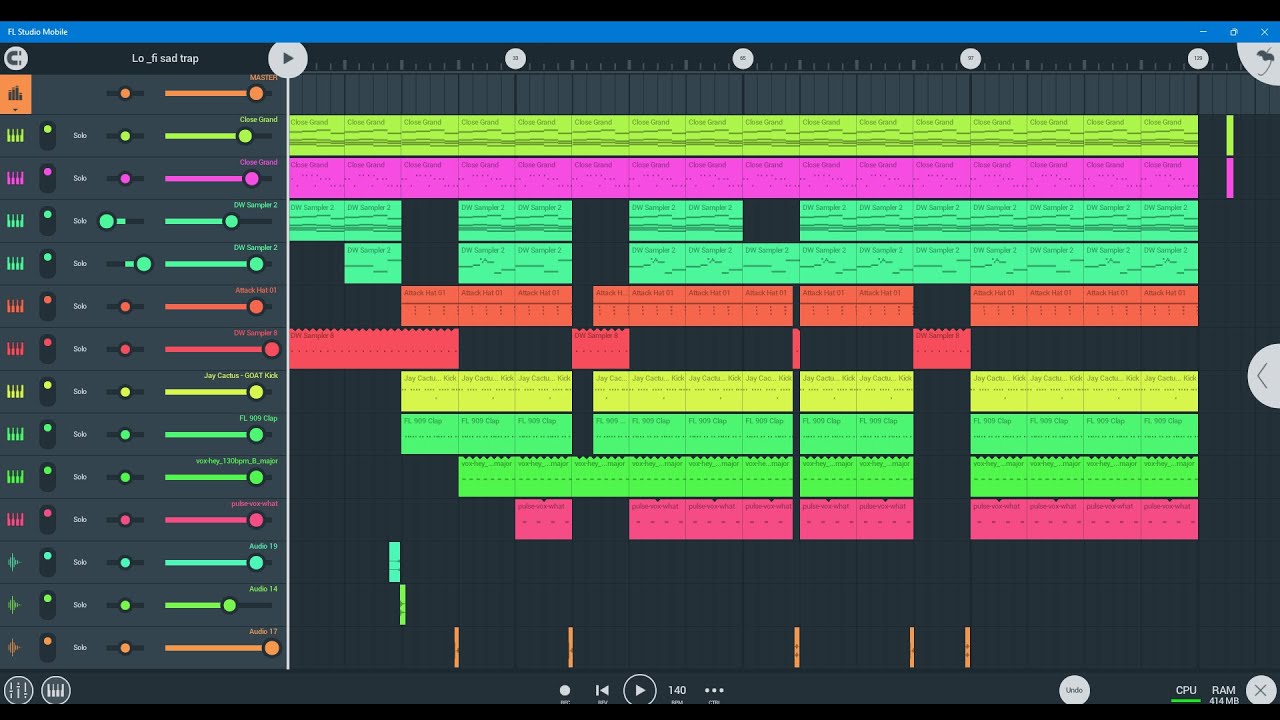Screen dimensions: 1280x720
Task: Jump to bar 33 marker on timeline
Action: point(515,58)
